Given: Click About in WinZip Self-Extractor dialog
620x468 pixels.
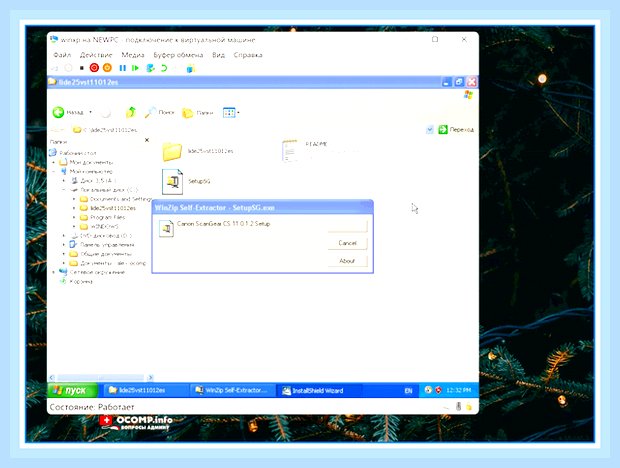Looking at the screenshot, I should (x=348, y=261).
